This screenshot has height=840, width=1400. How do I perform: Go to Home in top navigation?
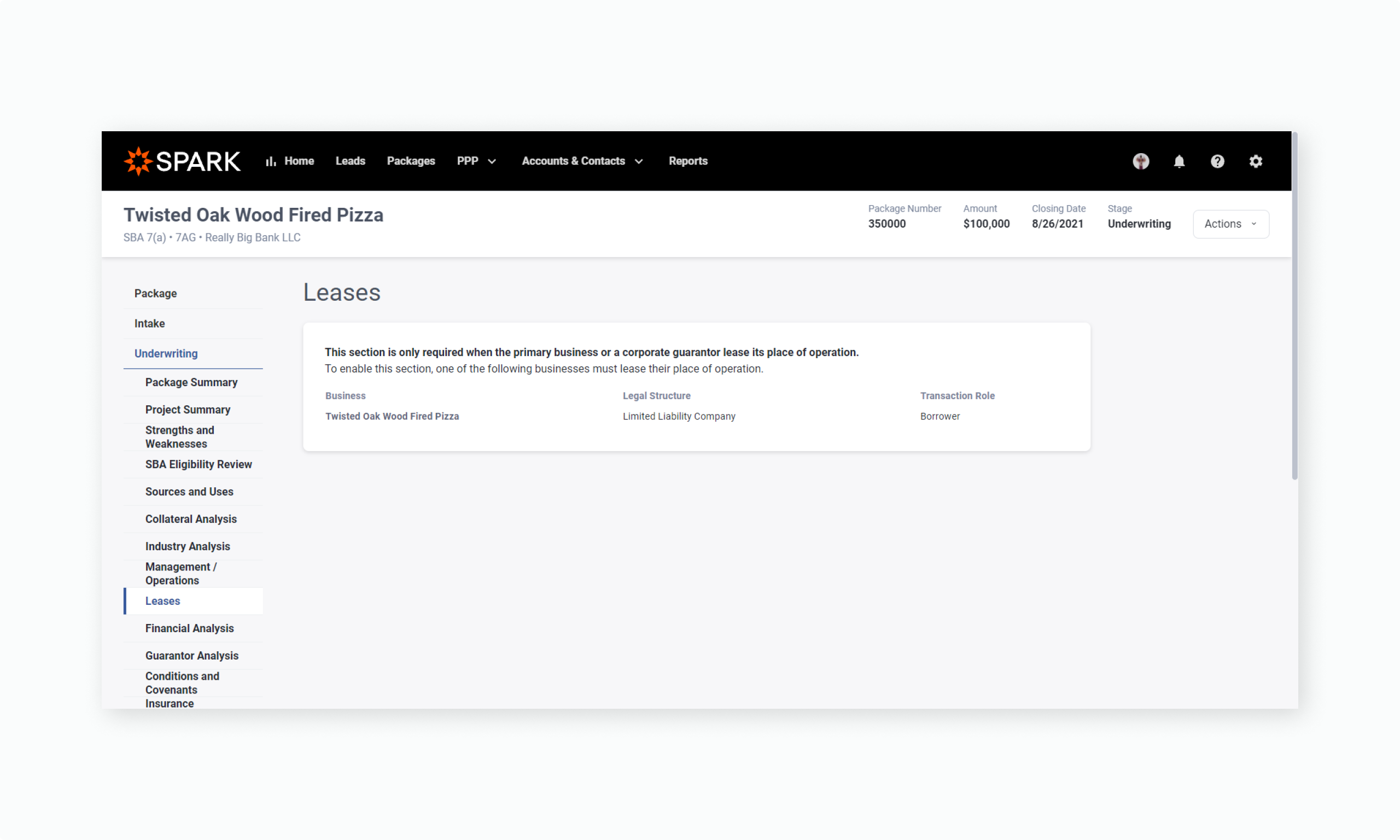tap(299, 161)
